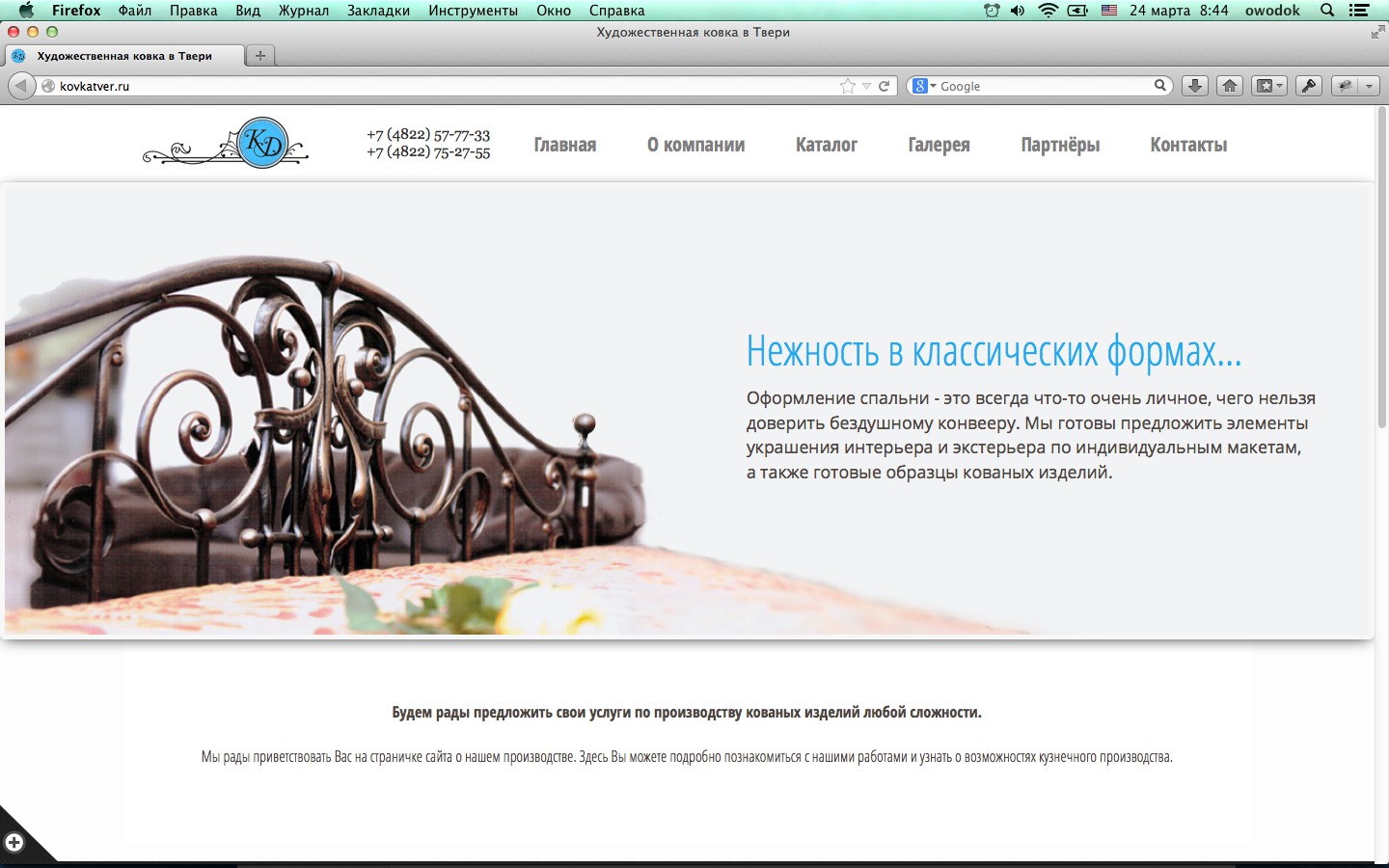Click the paragraph starting 'Мы рады приветствовать Вас'

[687, 757]
